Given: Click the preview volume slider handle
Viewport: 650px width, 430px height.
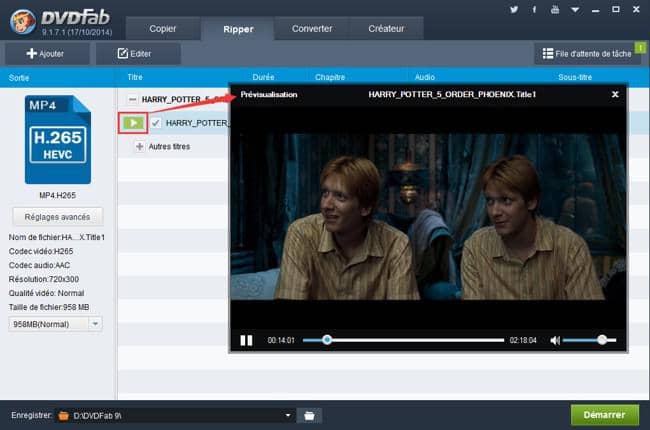Looking at the screenshot, I should (602, 340).
